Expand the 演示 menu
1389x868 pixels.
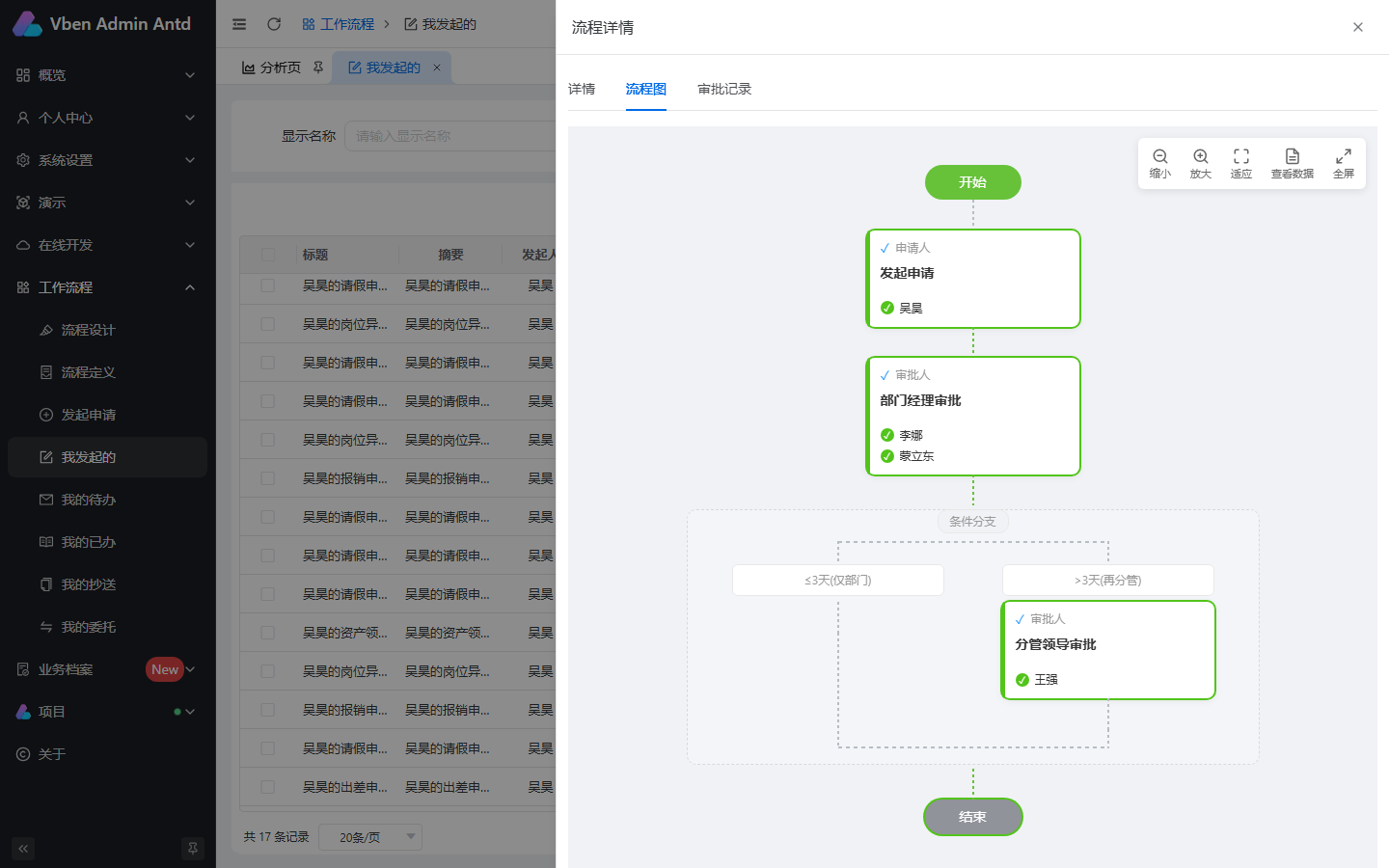[107, 203]
